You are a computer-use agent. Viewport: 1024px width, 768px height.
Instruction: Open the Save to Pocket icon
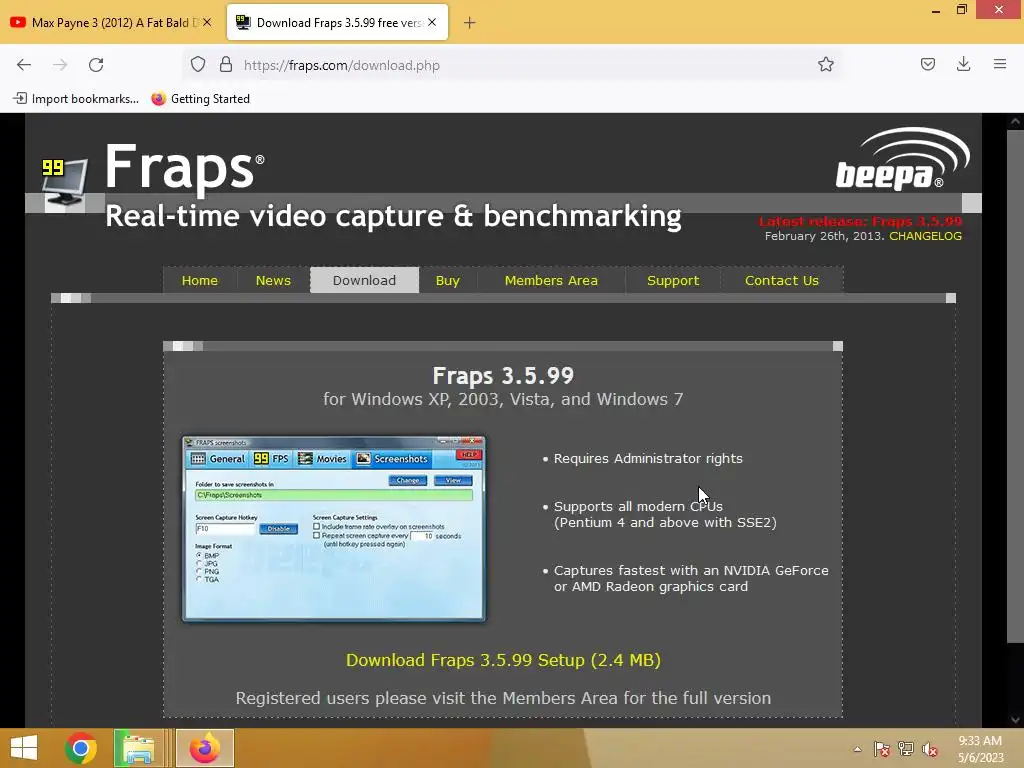[927, 64]
